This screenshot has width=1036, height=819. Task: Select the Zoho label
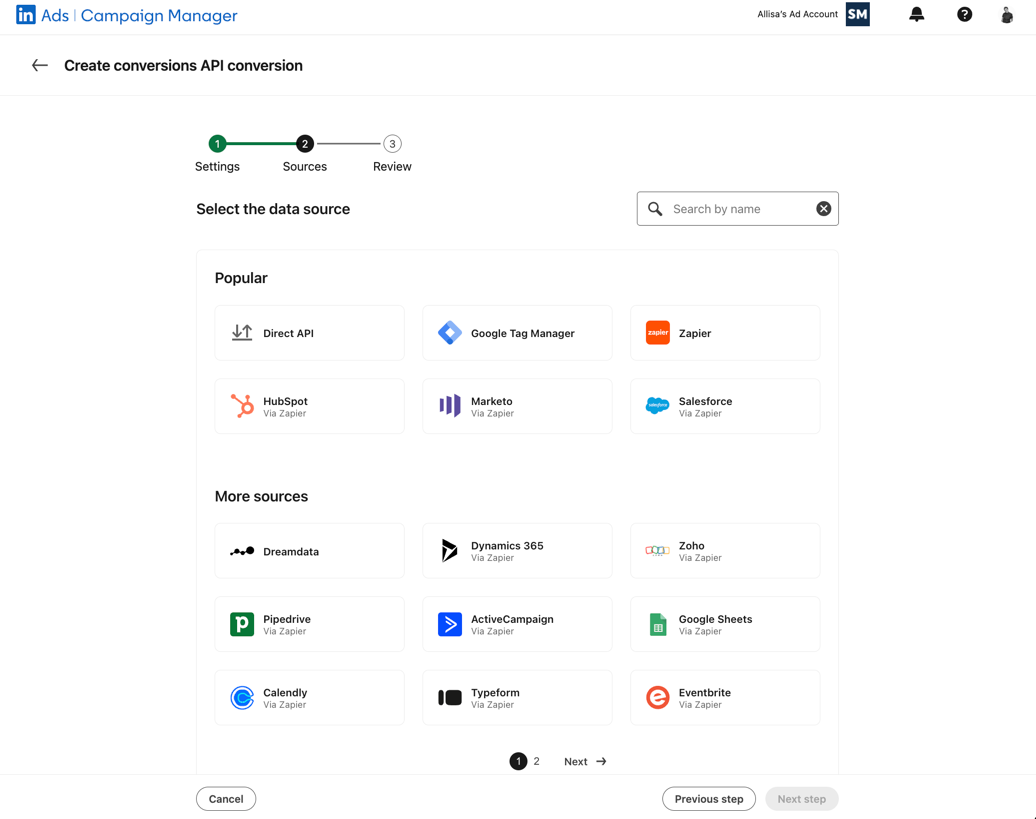coord(691,546)
